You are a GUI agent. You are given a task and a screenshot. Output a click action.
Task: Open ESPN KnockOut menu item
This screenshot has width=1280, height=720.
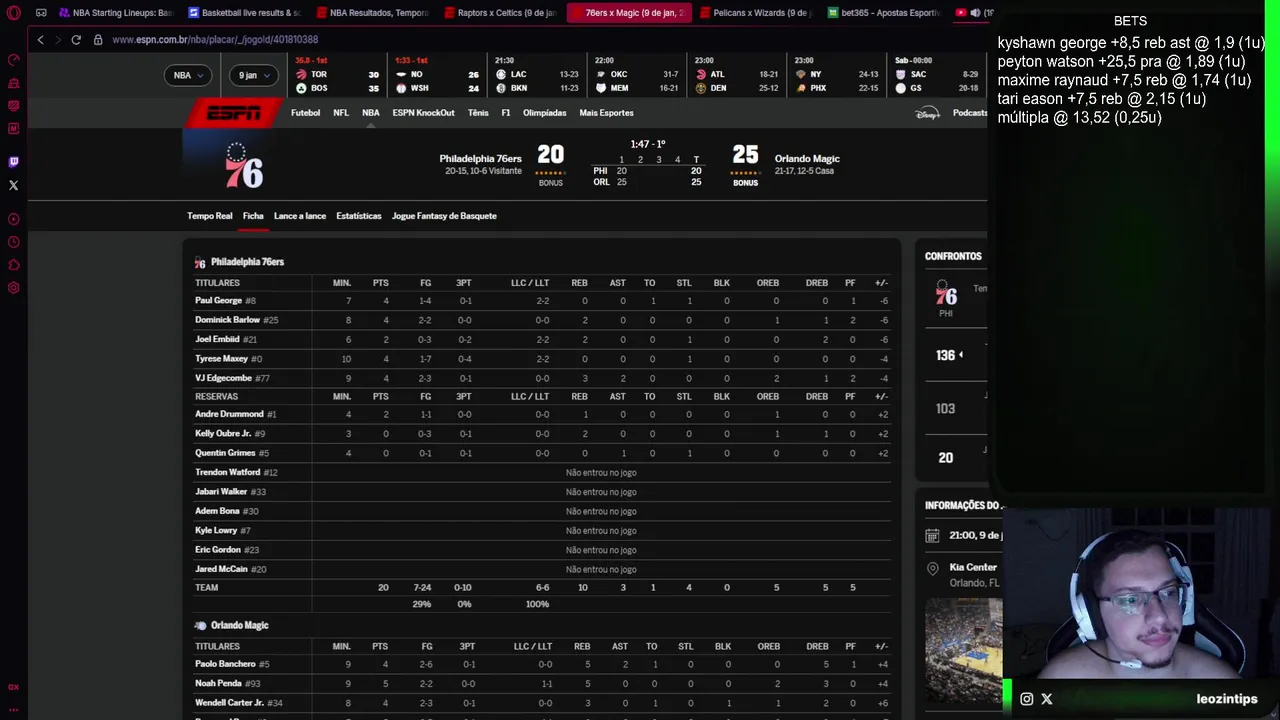coord(423,113)
